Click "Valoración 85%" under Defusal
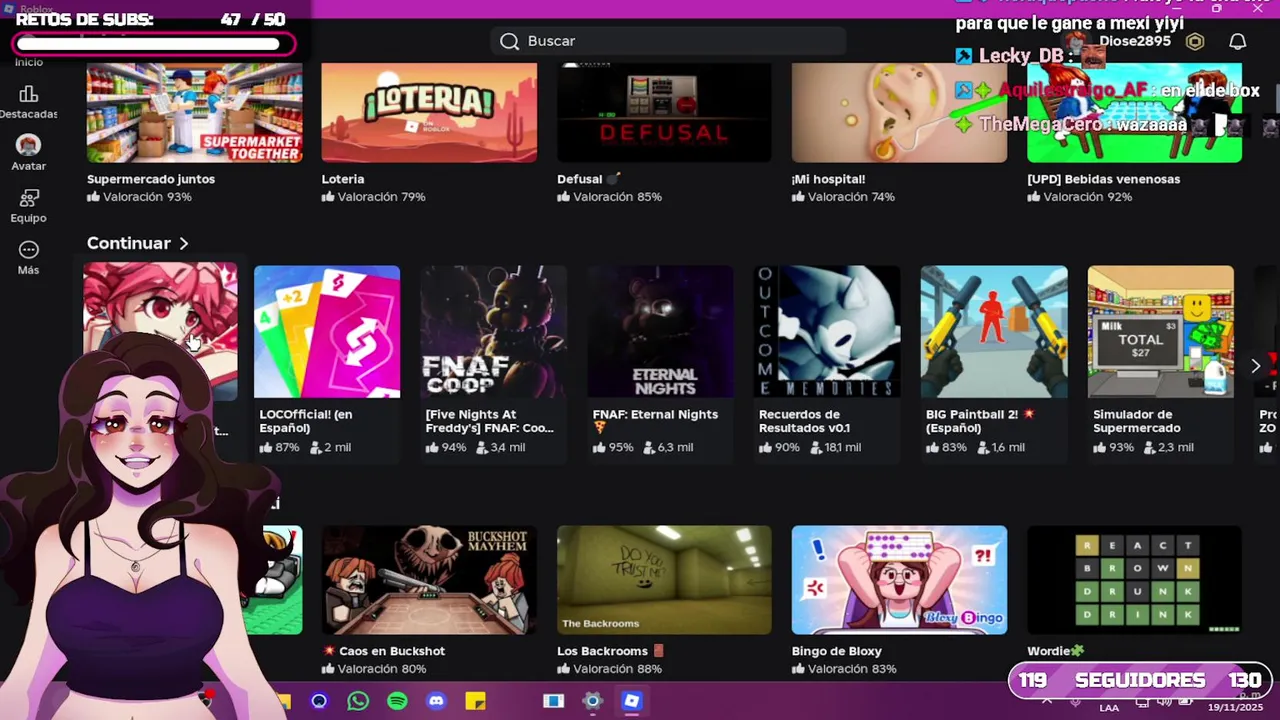1280x720 pixels. [609, 197]
